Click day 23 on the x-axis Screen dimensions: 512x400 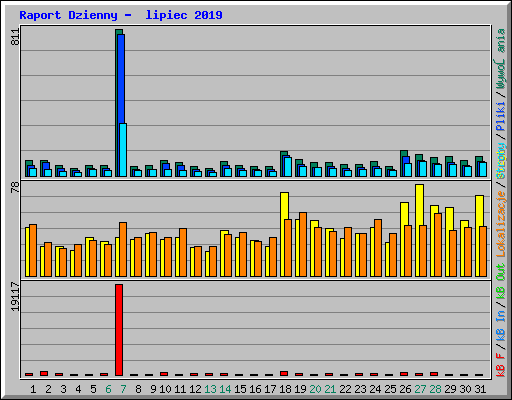[360, 389]
